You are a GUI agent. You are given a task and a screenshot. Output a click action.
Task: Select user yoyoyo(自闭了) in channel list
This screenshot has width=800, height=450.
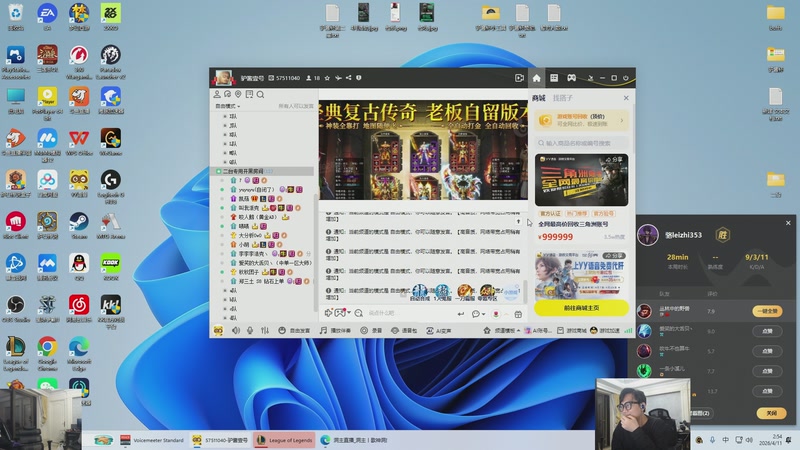click(256, 189)
